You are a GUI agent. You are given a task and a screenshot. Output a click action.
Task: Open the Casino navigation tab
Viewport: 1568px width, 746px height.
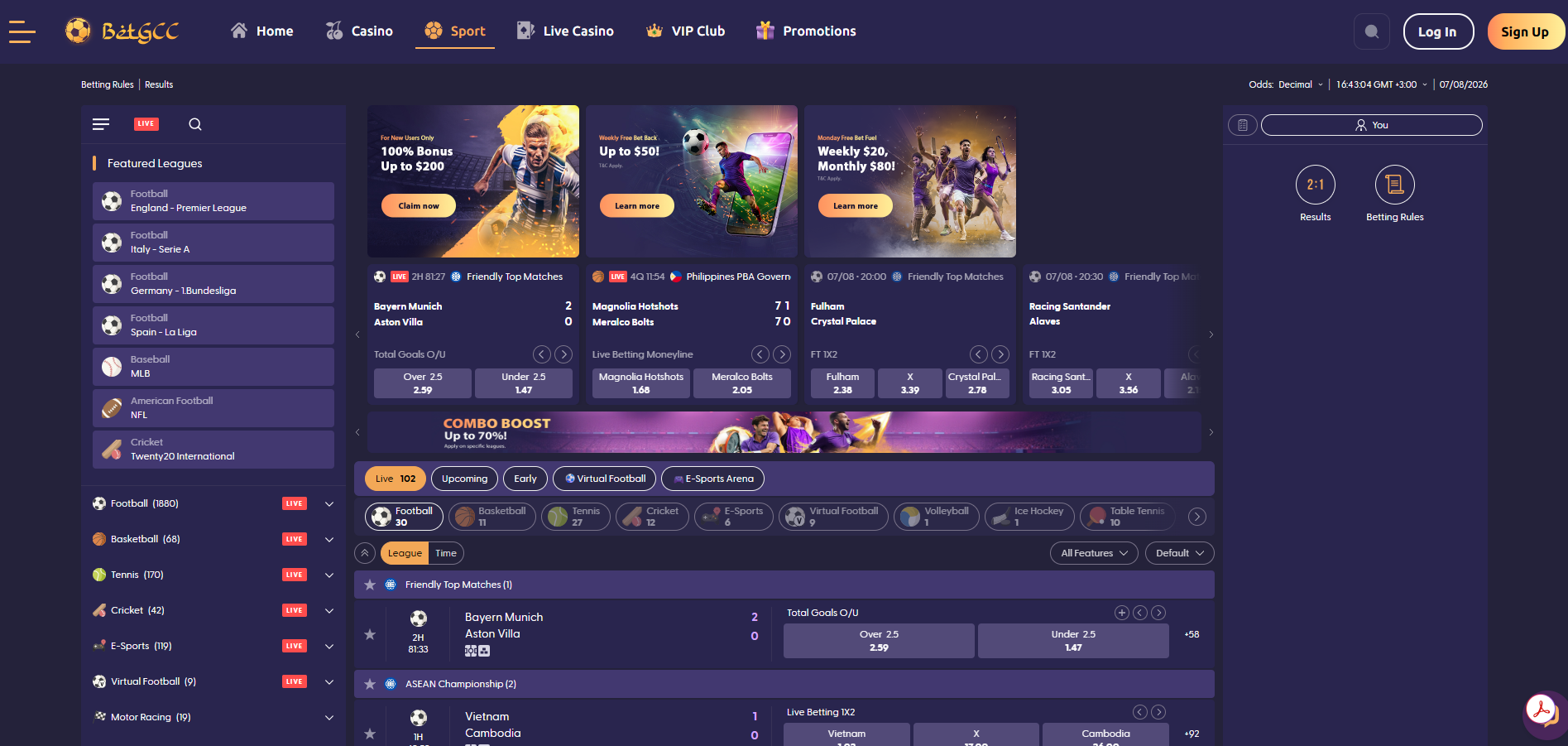[359, 31]
